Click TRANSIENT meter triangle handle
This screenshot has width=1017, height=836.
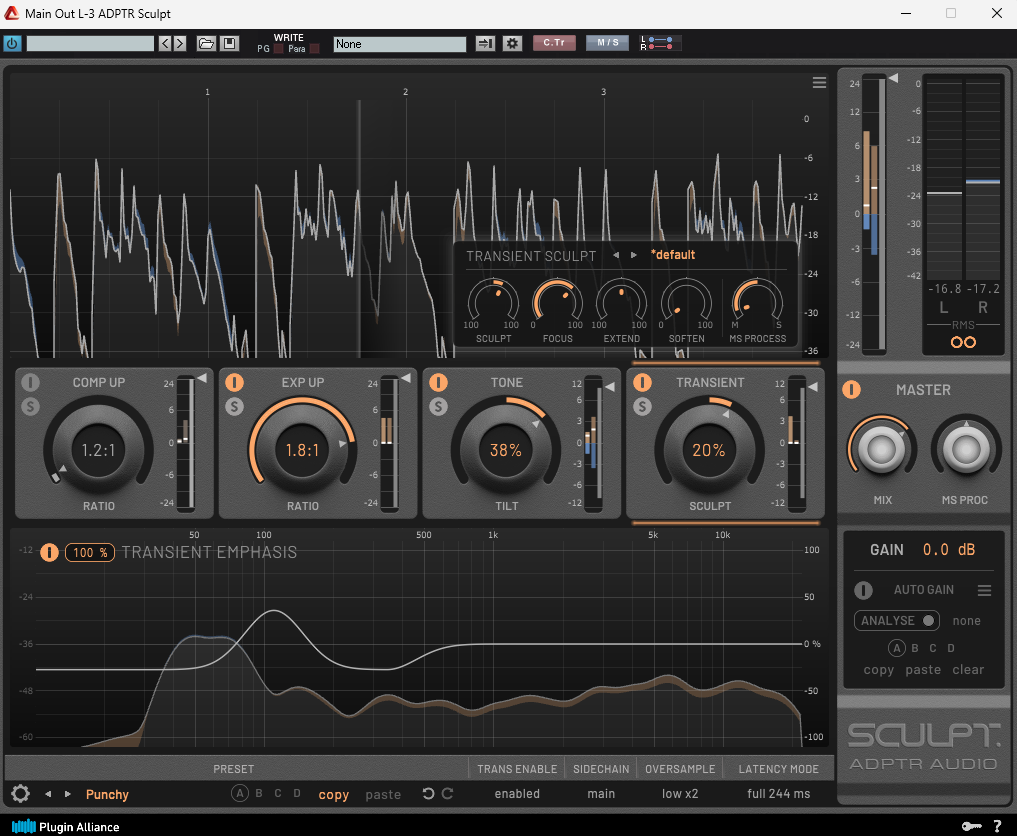point(813,387)
